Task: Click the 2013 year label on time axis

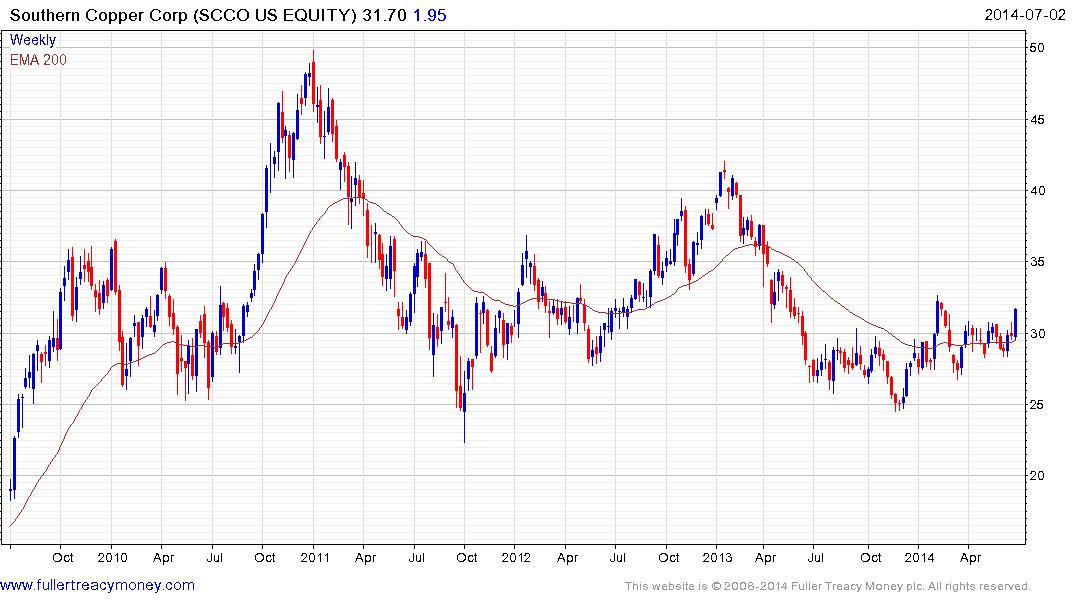Action: (717, 557)
